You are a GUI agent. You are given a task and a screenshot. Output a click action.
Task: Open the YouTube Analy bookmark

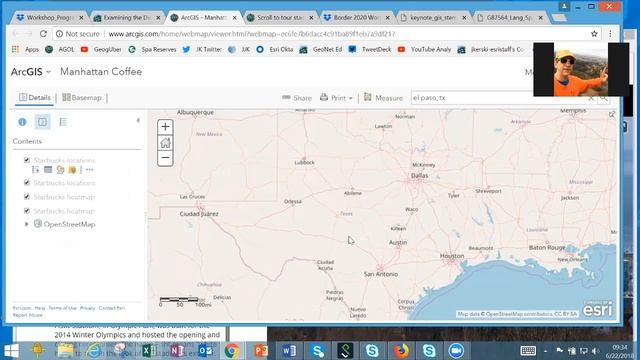[424, 49]
